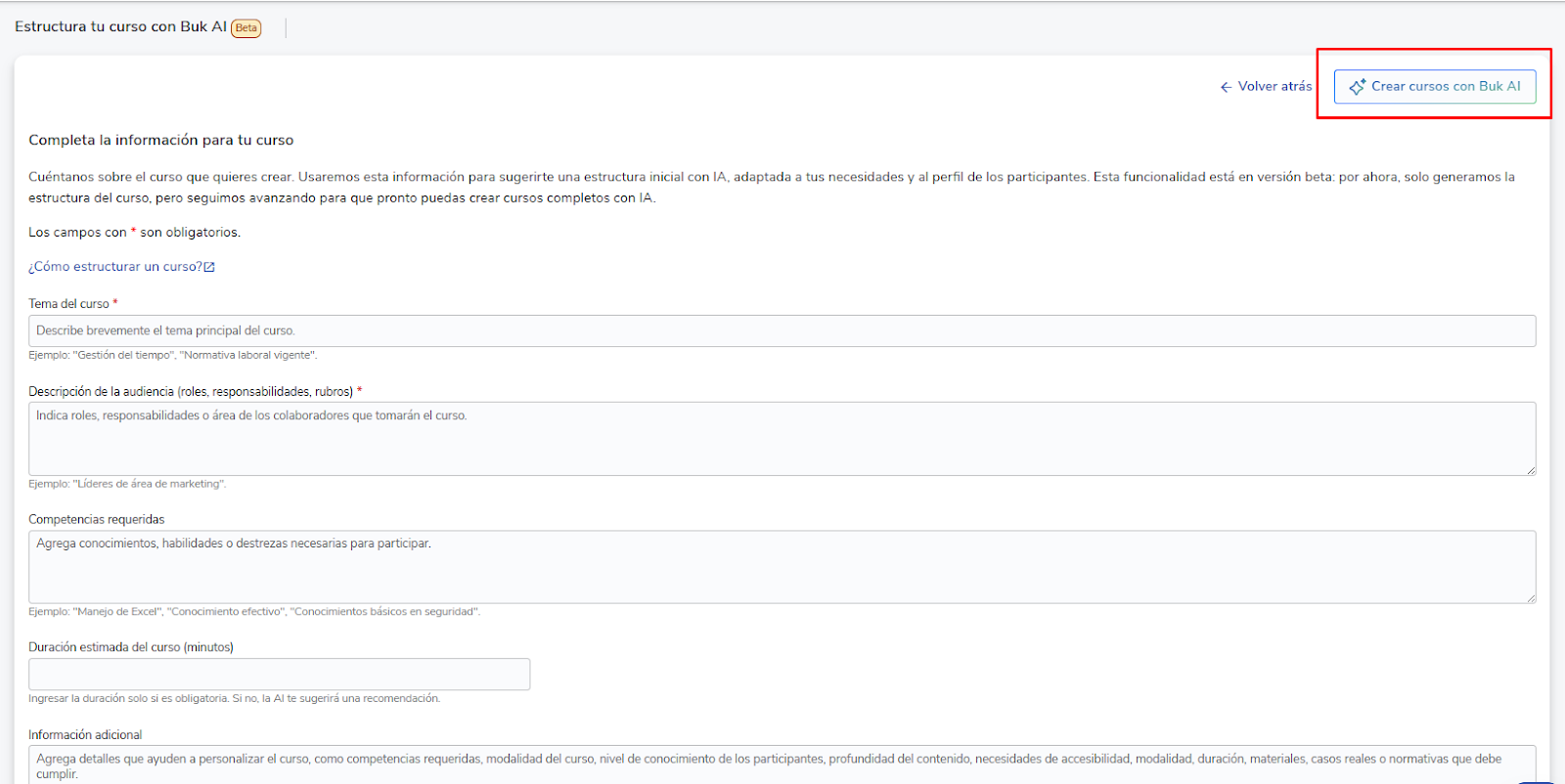
Task: Click the Estructura tu curso con Buk AI title
Action: coord(120,26)
